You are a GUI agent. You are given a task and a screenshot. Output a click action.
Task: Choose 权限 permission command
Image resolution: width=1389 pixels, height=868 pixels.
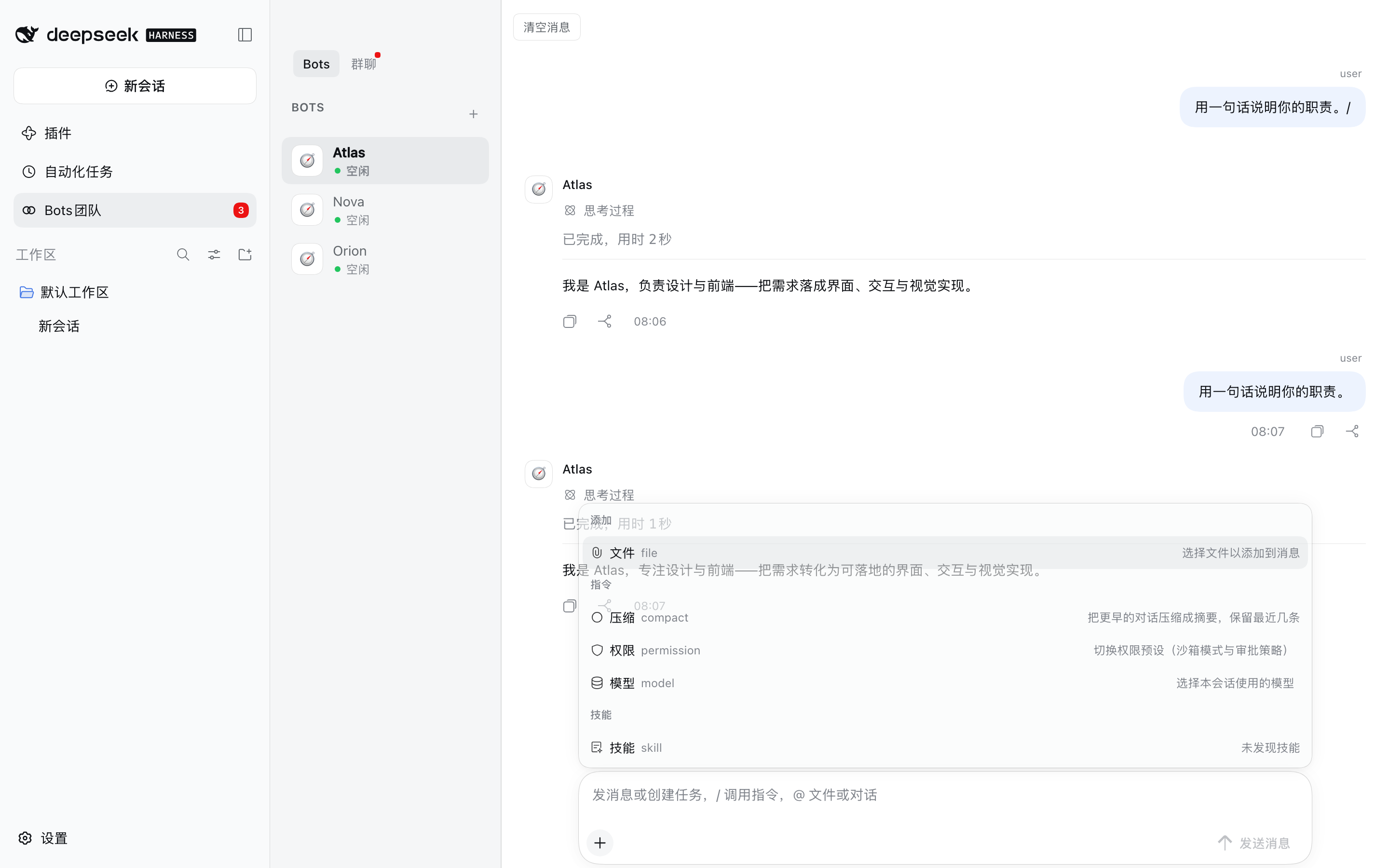point(945,651)
